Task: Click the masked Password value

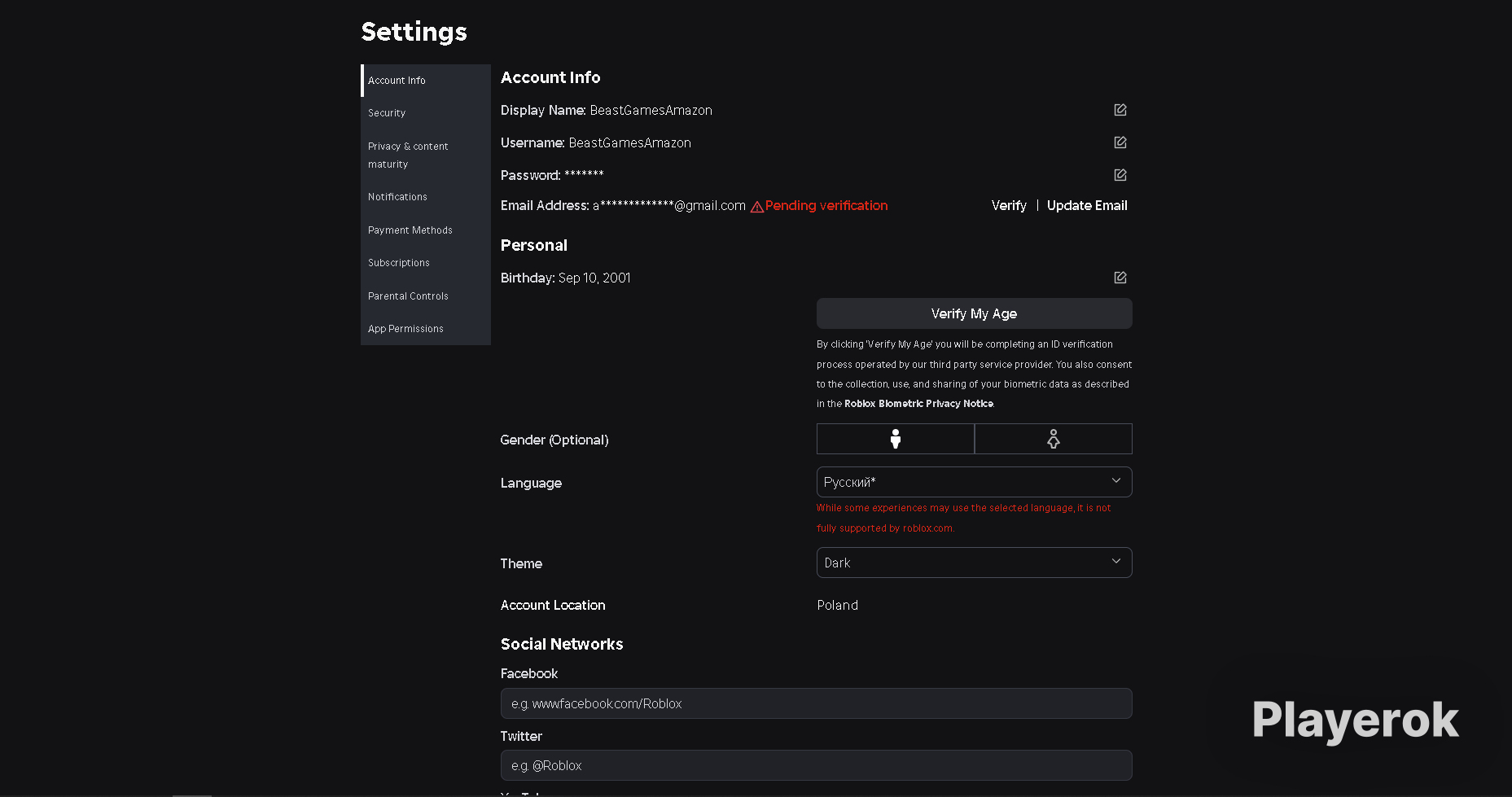Action: (x=584, y=174)
